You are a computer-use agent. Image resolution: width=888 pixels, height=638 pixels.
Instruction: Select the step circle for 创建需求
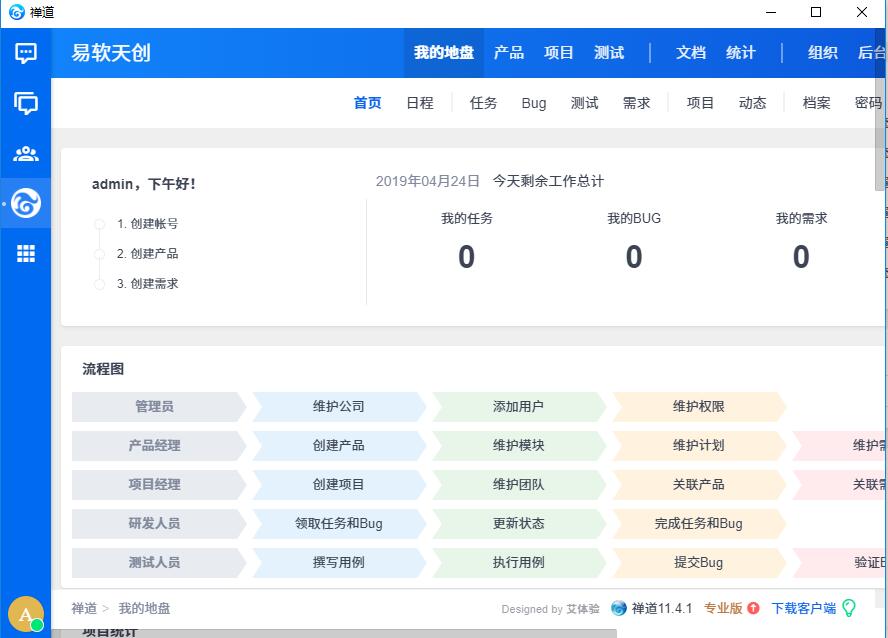(99, 284)
